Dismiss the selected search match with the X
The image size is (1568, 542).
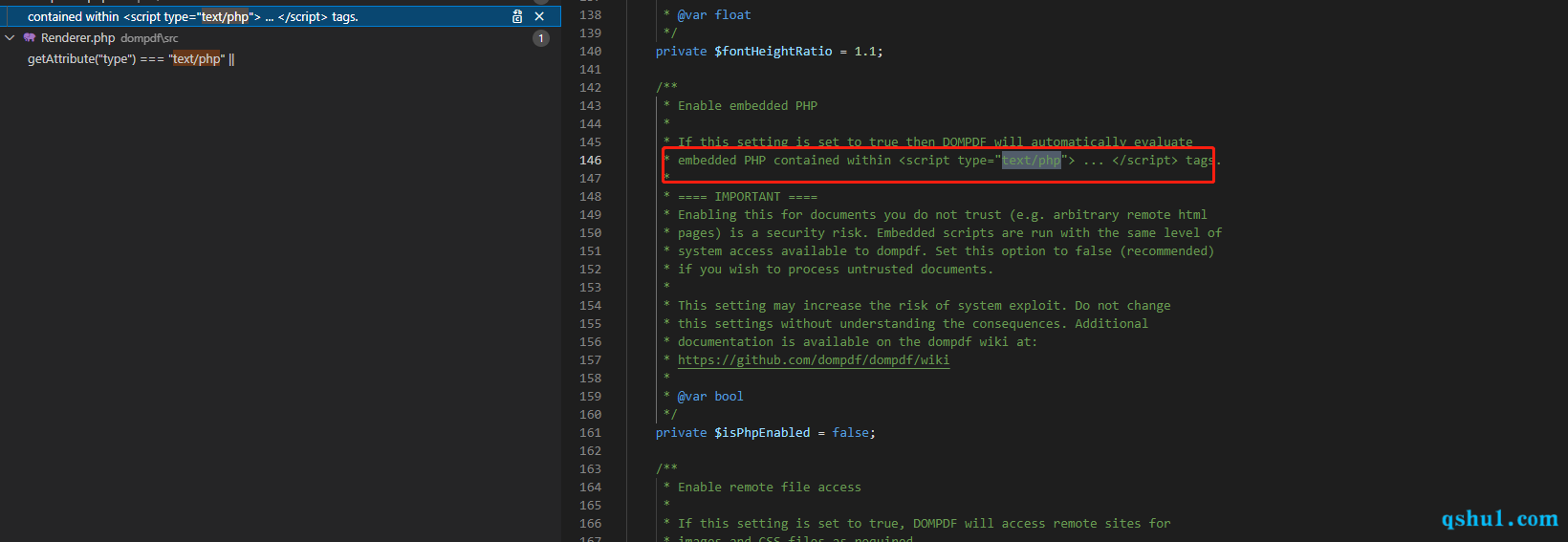tap(539, 16)
